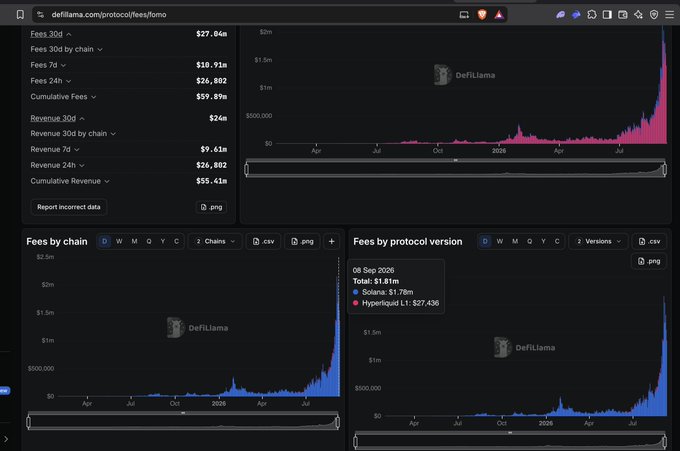Open the Extensions puzzle icon
The width and height of the screenshot is (680, 451).
[x=592, y=15]
